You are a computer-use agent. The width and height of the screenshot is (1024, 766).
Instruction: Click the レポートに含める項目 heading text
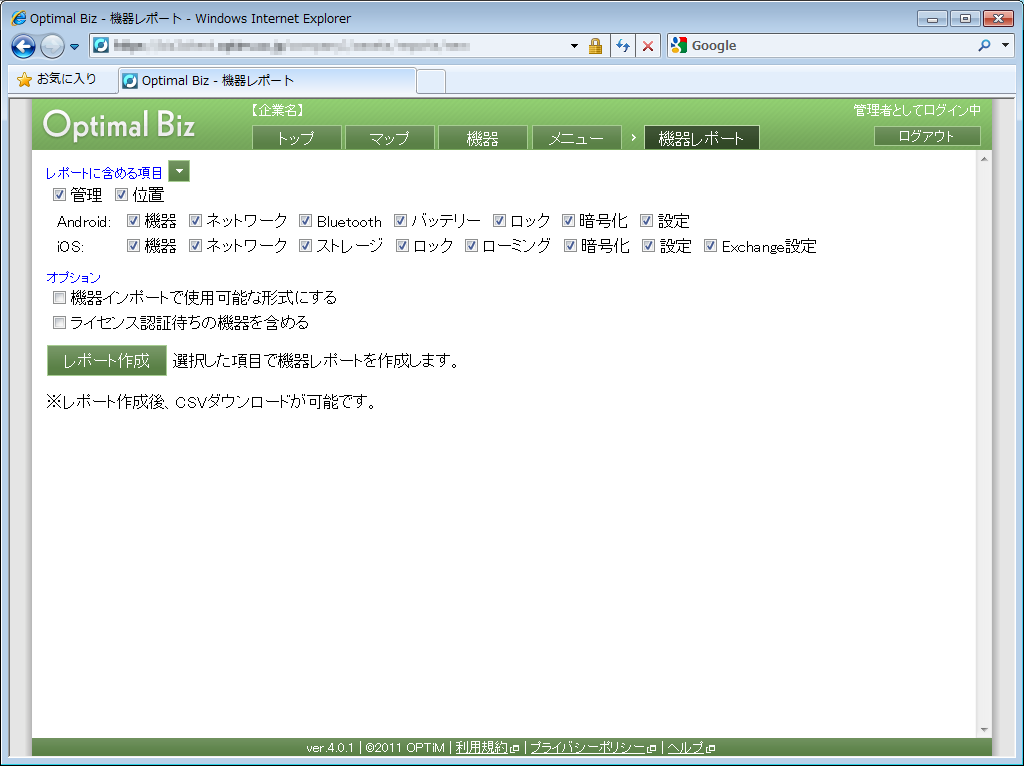tap(104, 173)
